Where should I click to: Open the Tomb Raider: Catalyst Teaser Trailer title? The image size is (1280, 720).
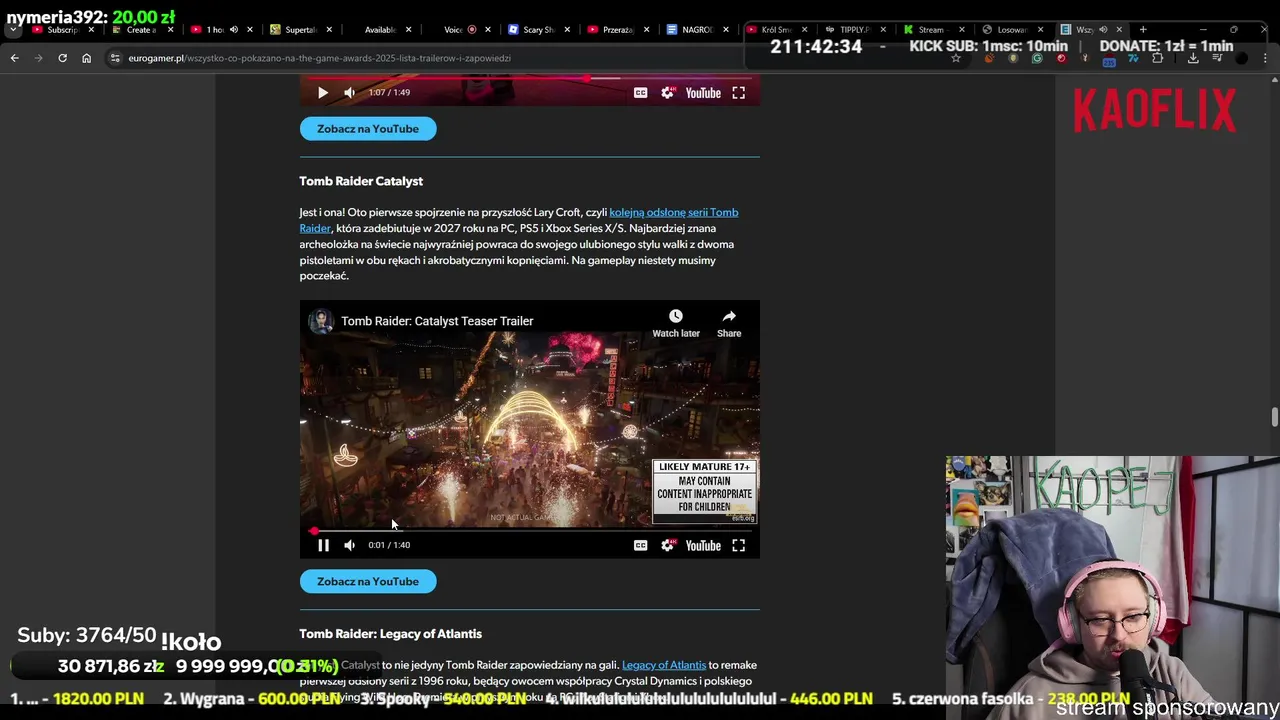point(437,321)
